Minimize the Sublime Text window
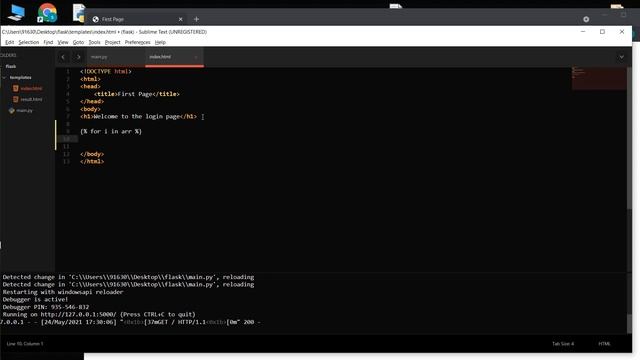The image size is (640, 360). pos(583,31)
